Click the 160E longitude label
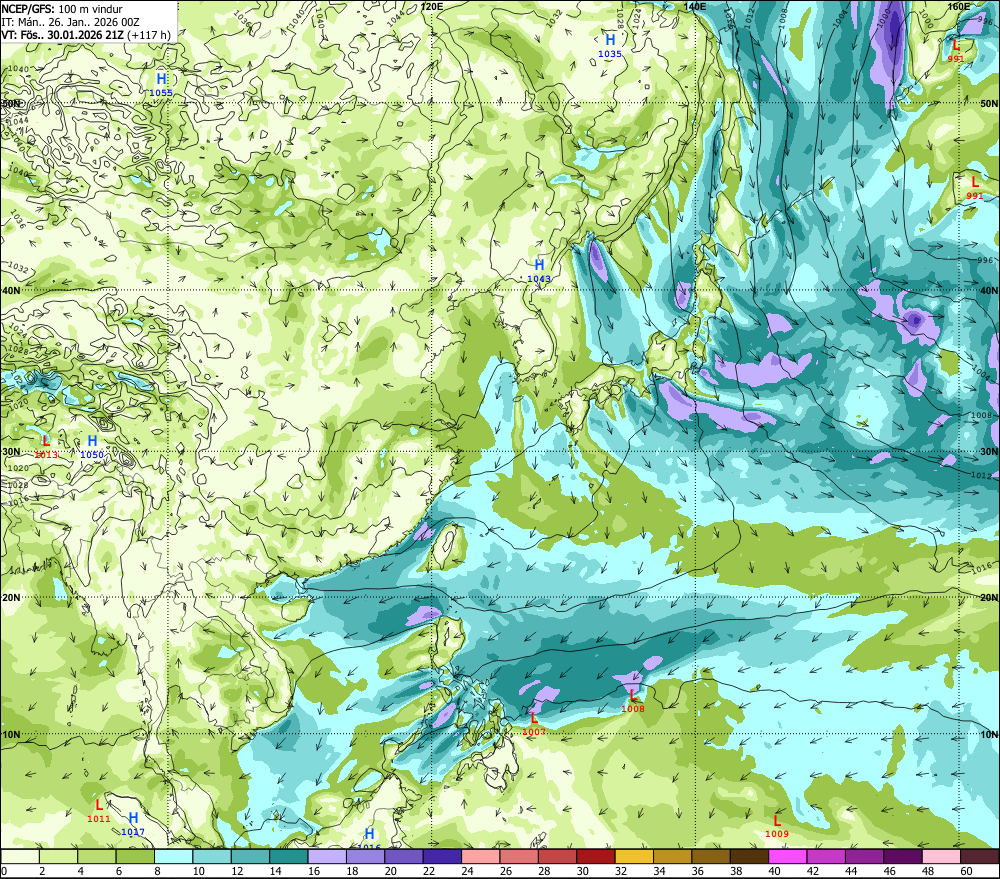Image resolution: width=1000 pixels, height=879 pixels. [959, 6]
